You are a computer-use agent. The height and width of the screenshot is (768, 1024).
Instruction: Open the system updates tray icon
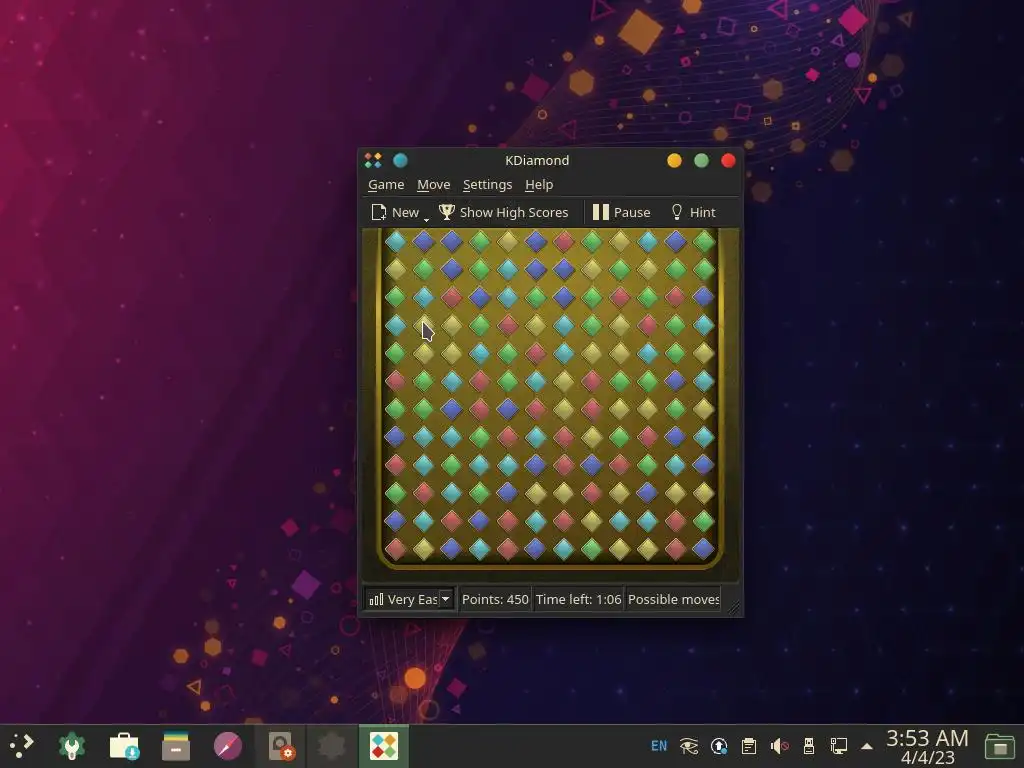719,745
